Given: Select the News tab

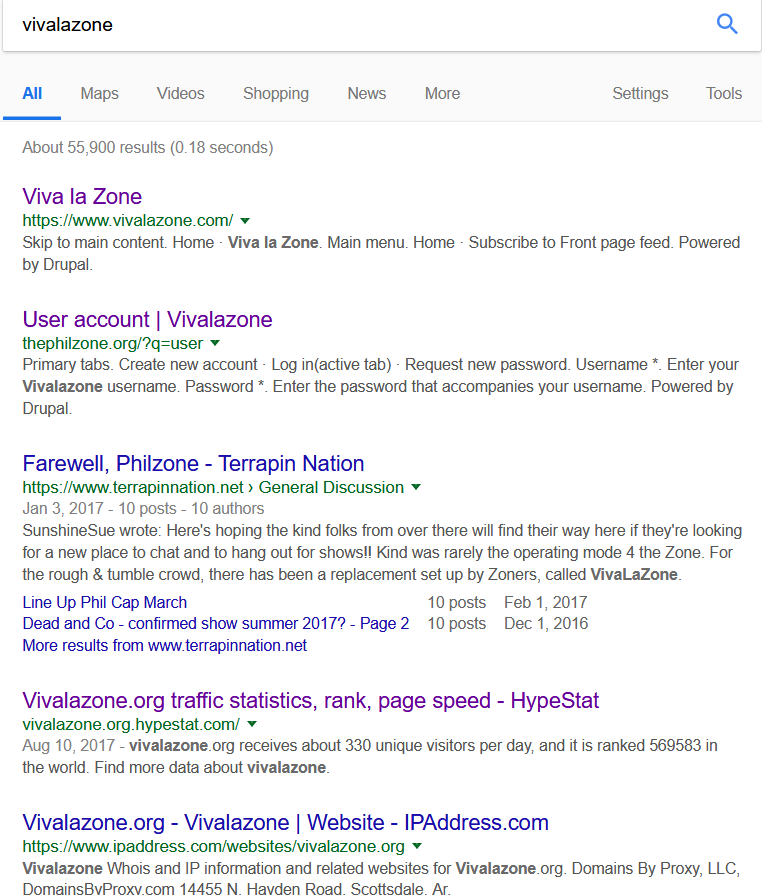Looking at the screenshot, I should point(366,94).
